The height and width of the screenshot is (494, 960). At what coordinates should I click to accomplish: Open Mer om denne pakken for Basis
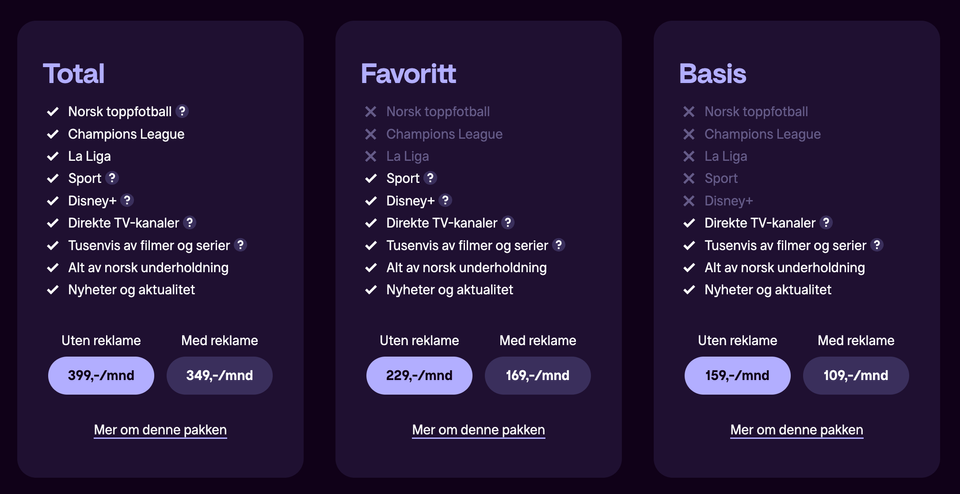(797, 430)
